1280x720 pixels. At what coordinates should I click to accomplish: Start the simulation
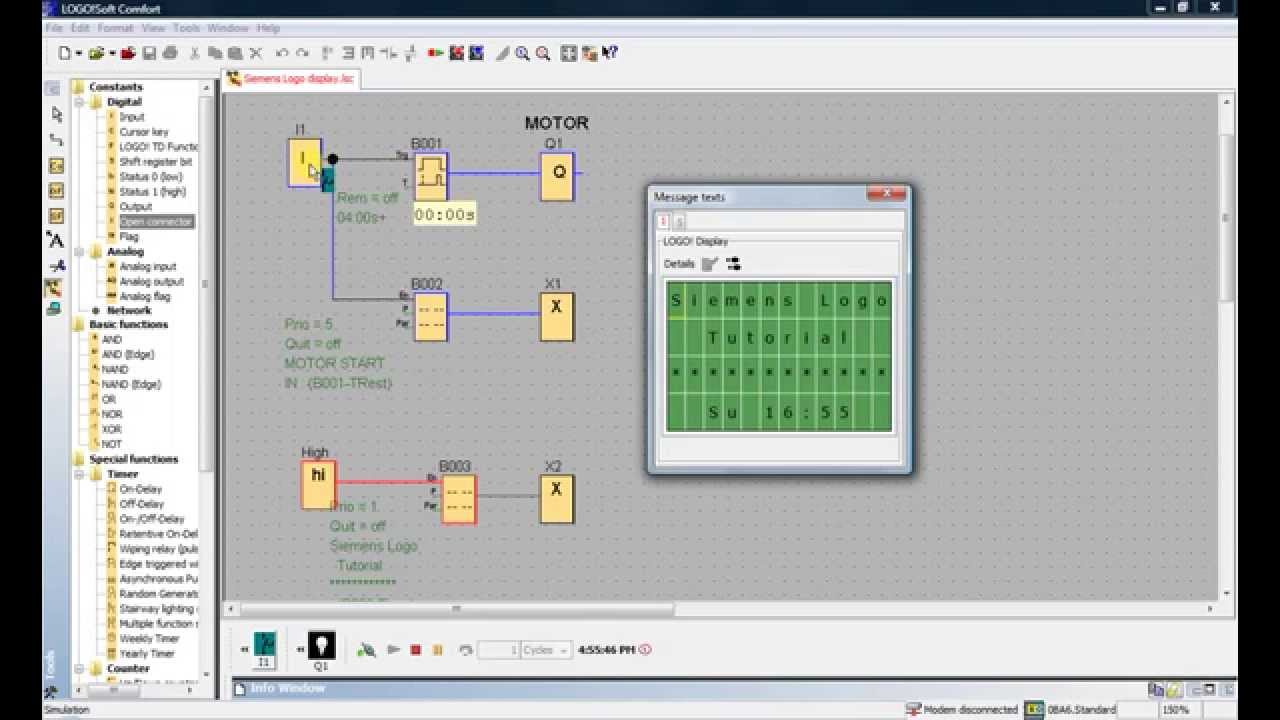394,650
